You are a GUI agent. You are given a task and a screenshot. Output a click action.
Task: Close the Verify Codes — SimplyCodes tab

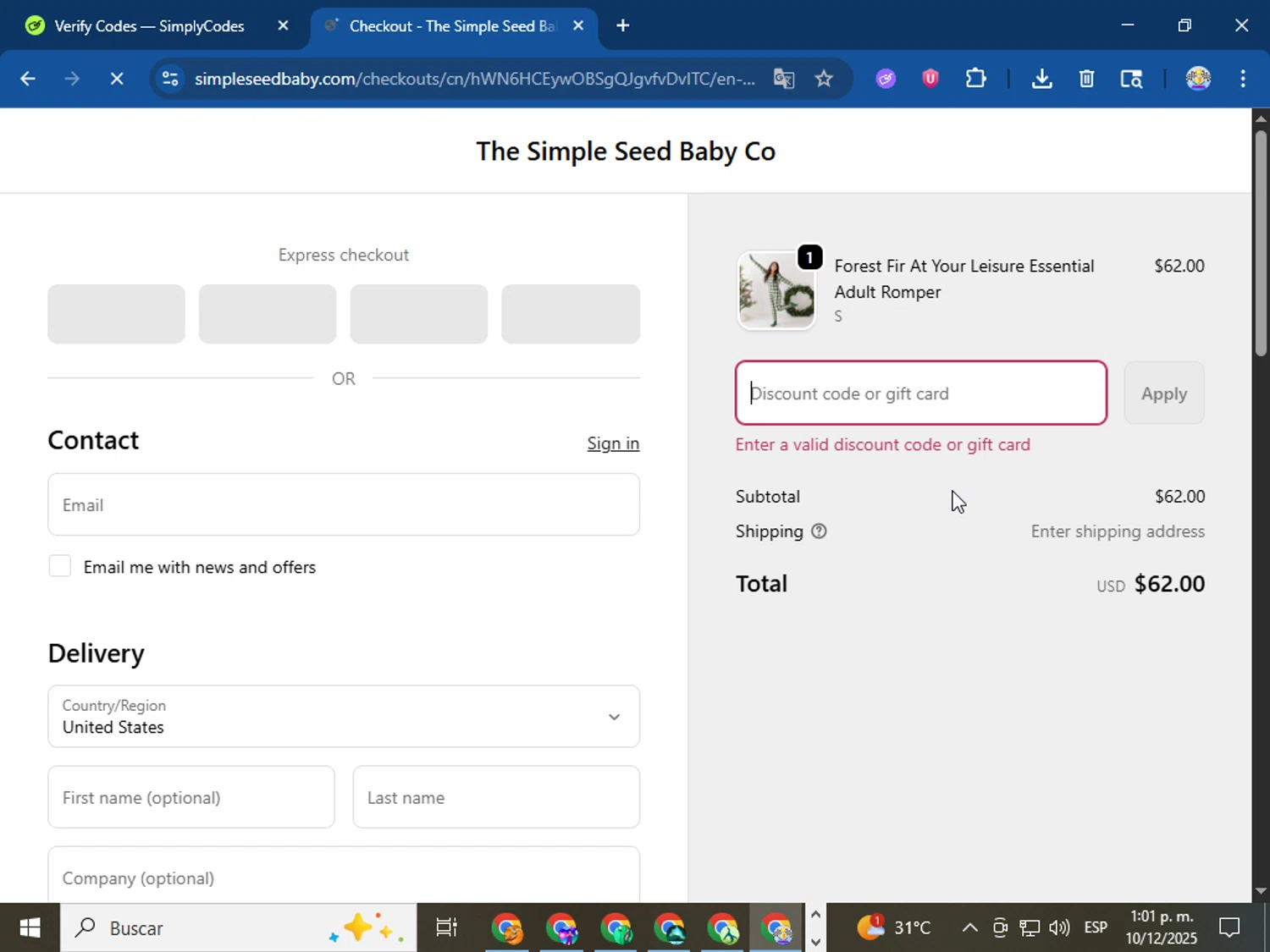tap(283, 25)
